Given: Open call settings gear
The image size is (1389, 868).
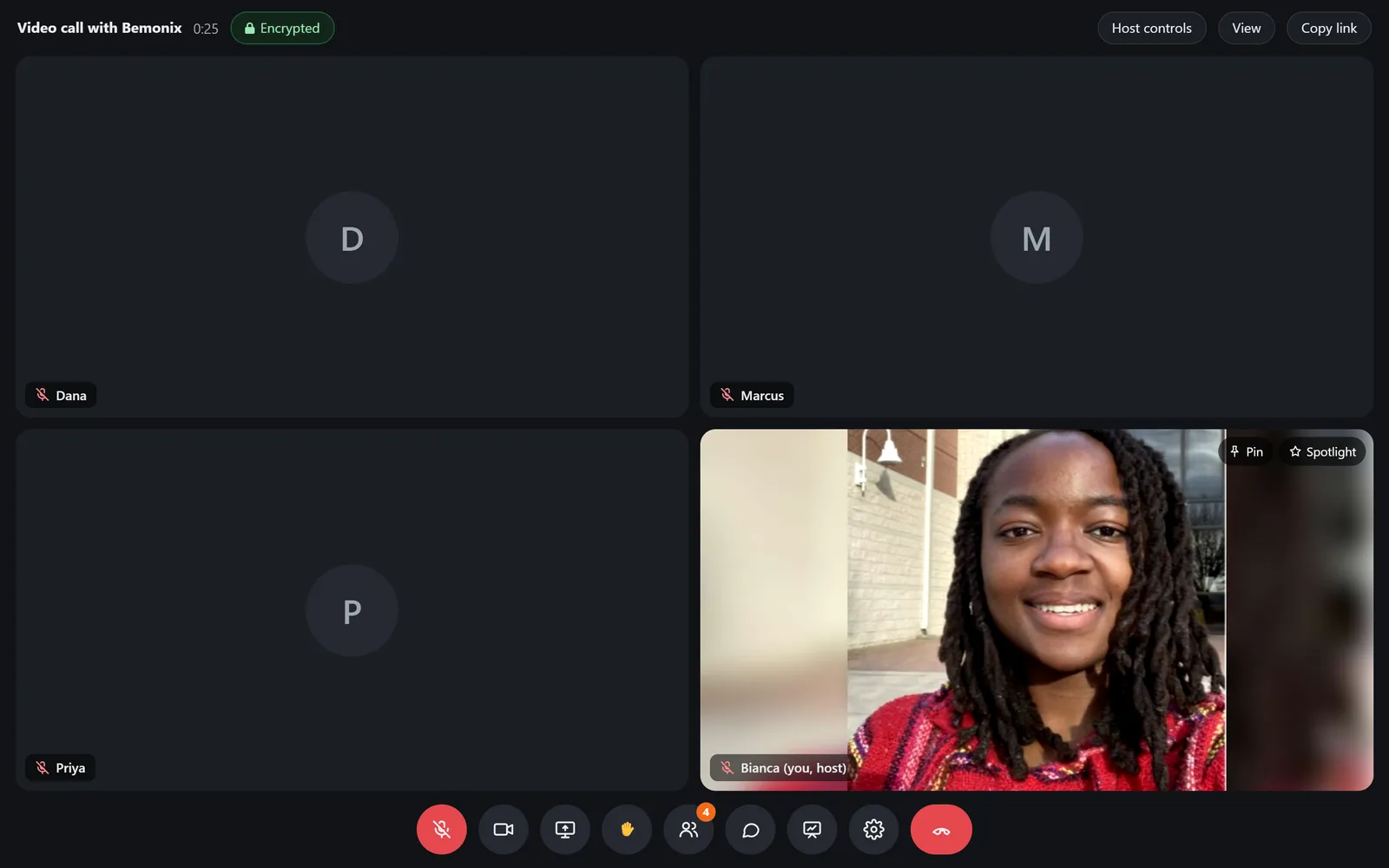Looking at the screenshot, I should tap(873, 829).
